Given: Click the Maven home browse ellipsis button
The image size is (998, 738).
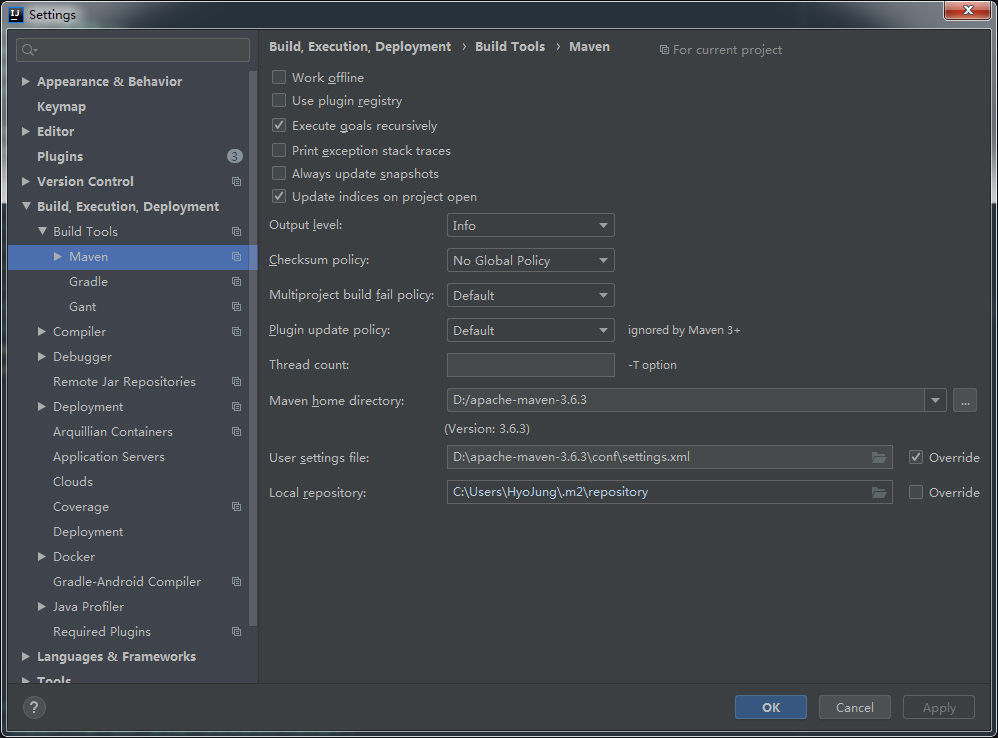Looking at the screenshot, I should [x=964, y=400].
